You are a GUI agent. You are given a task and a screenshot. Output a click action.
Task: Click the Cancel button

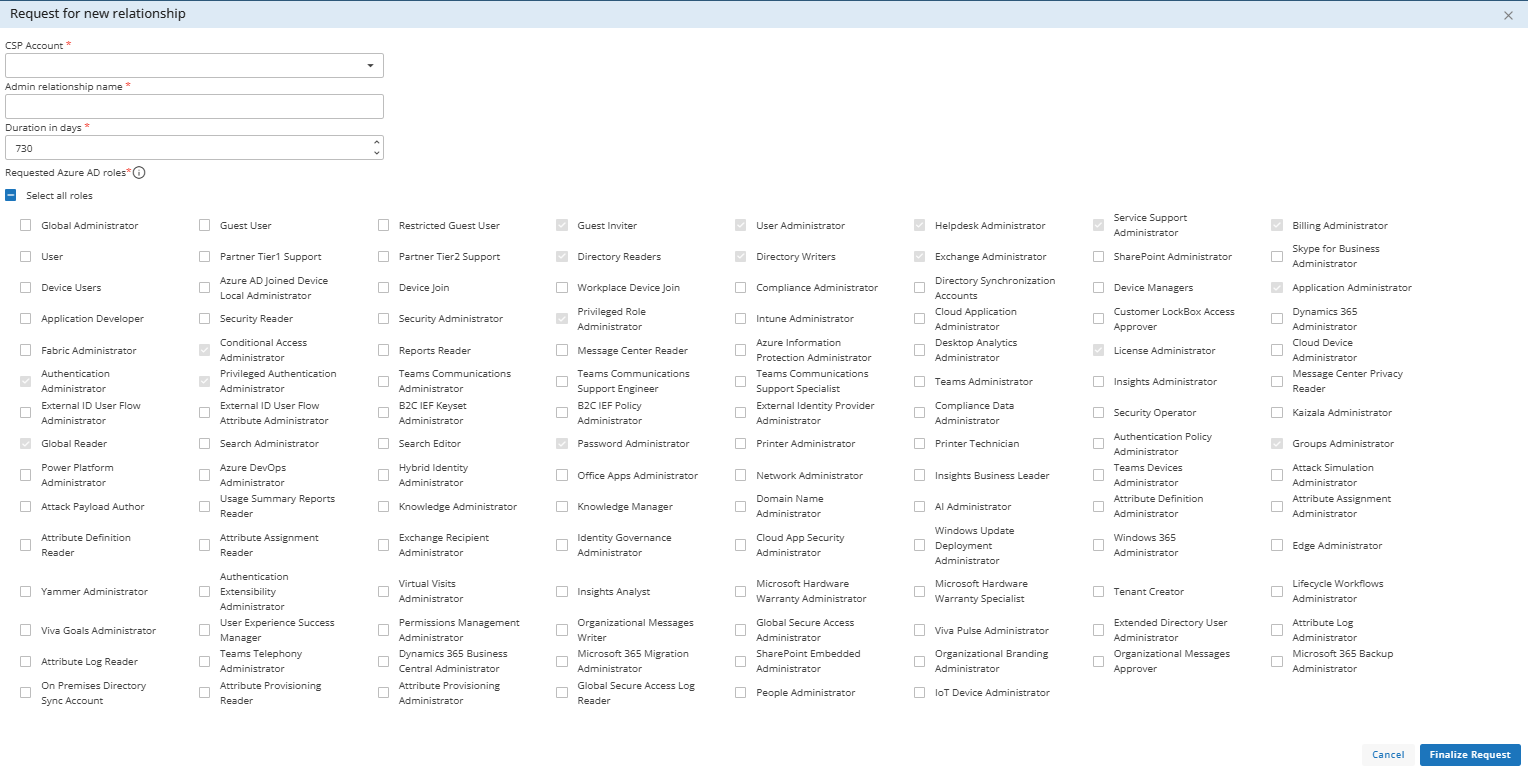1388,755
